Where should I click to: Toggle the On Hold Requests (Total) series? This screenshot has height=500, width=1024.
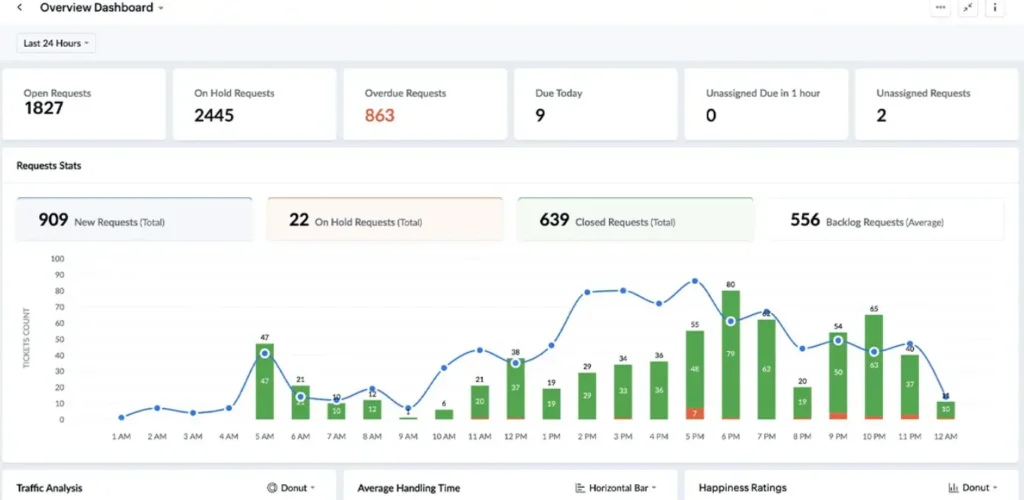385,220
